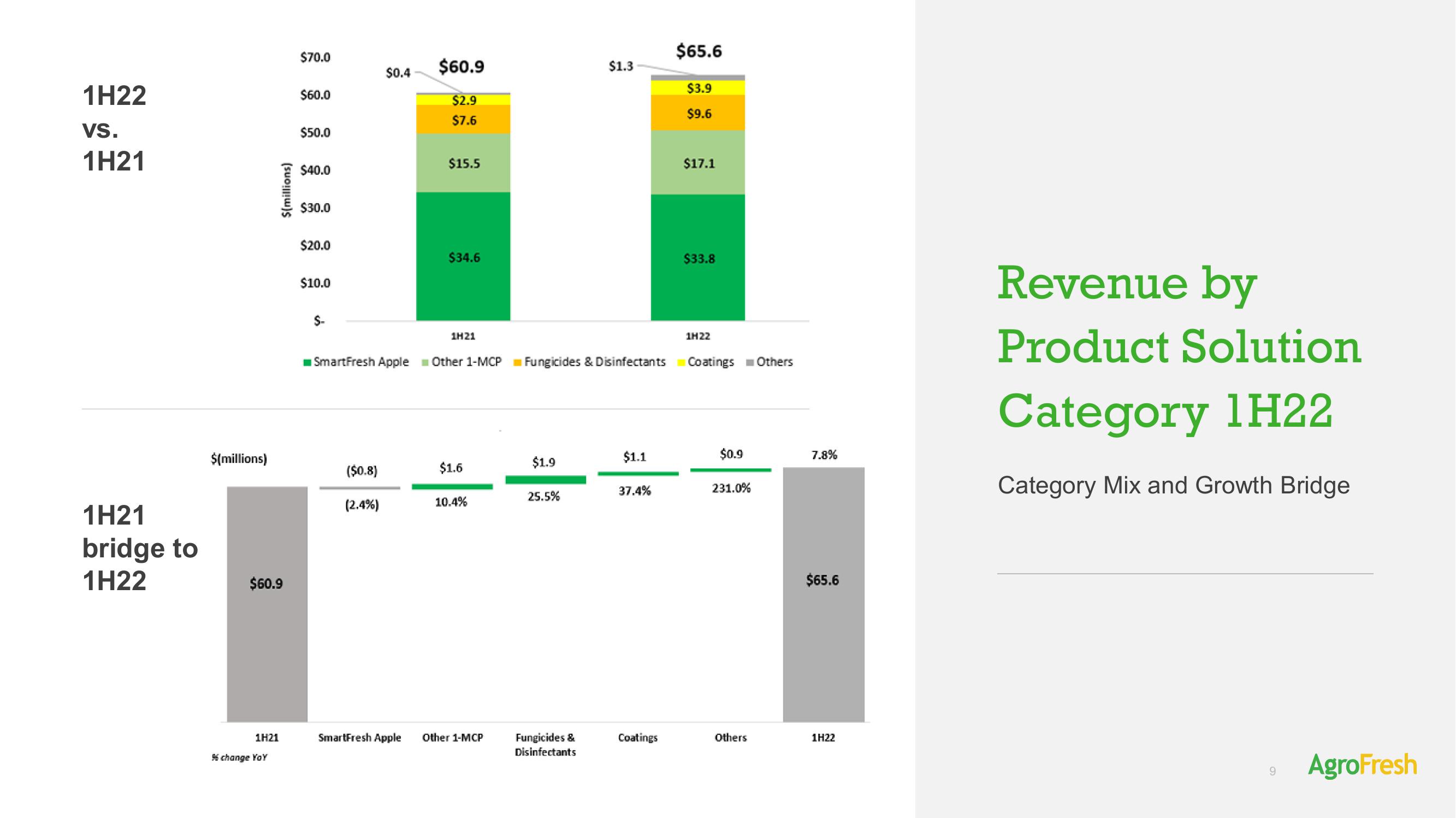Click the Others gray legend swatch
1456x818 pixels.
pyautogui.click(x=750, y=363)
